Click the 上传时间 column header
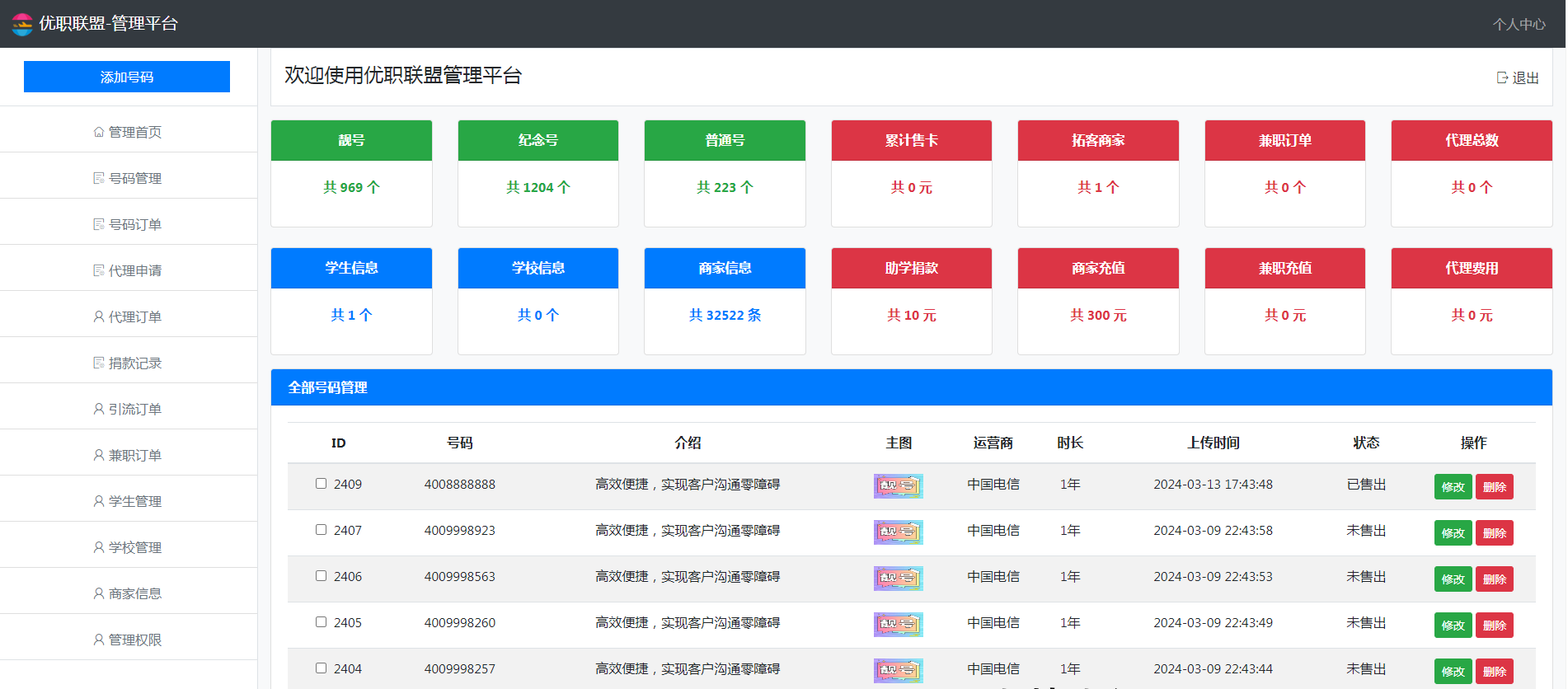Screen dimensions: 1568x689 coord(1213,443)
